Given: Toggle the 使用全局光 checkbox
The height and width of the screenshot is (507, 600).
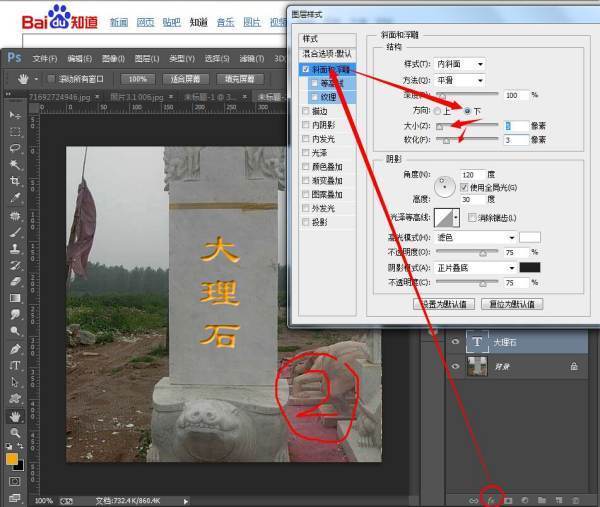Looking at the screenshot, I should 463,187.
